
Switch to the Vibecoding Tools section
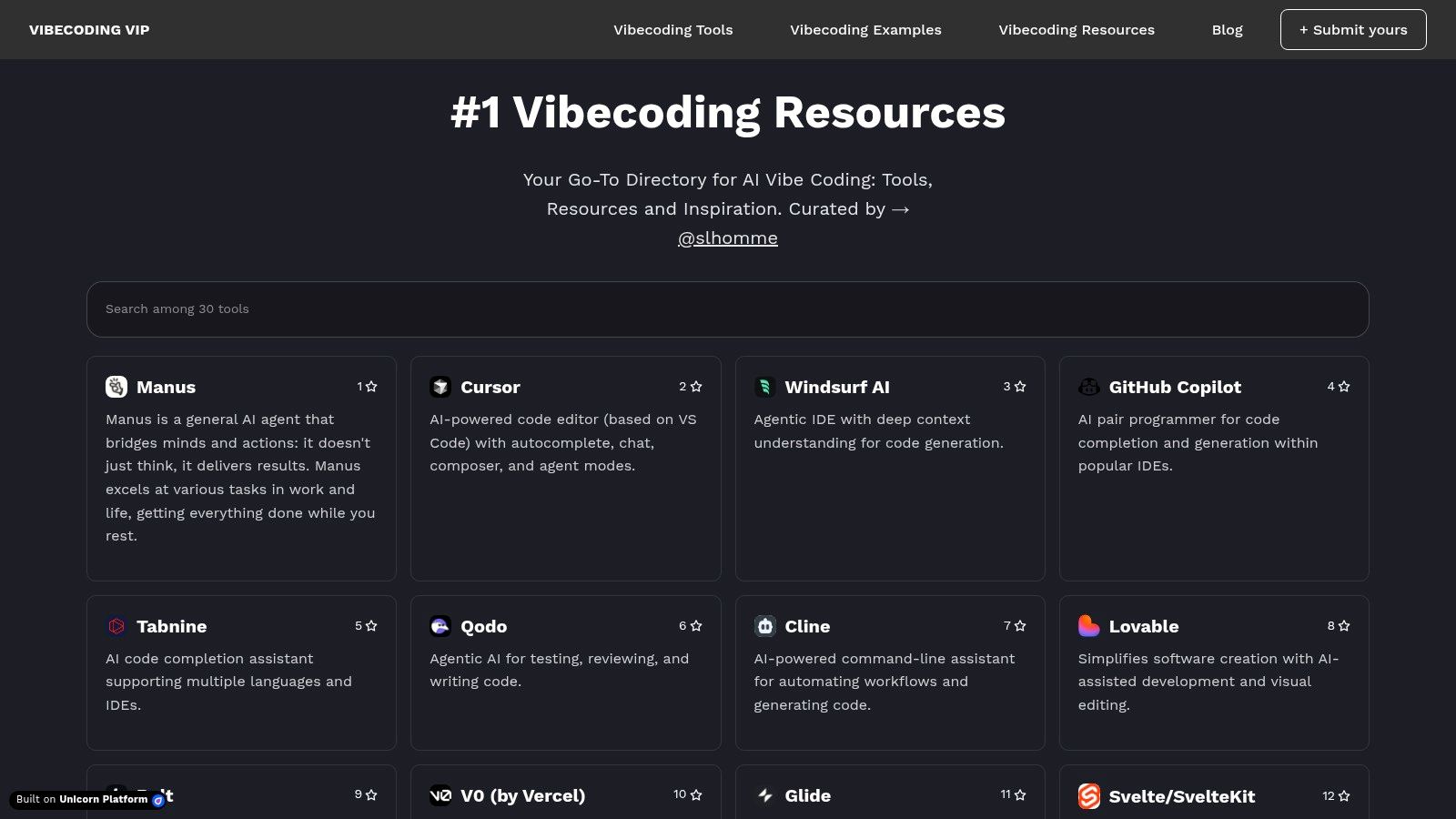coord(673,29)
